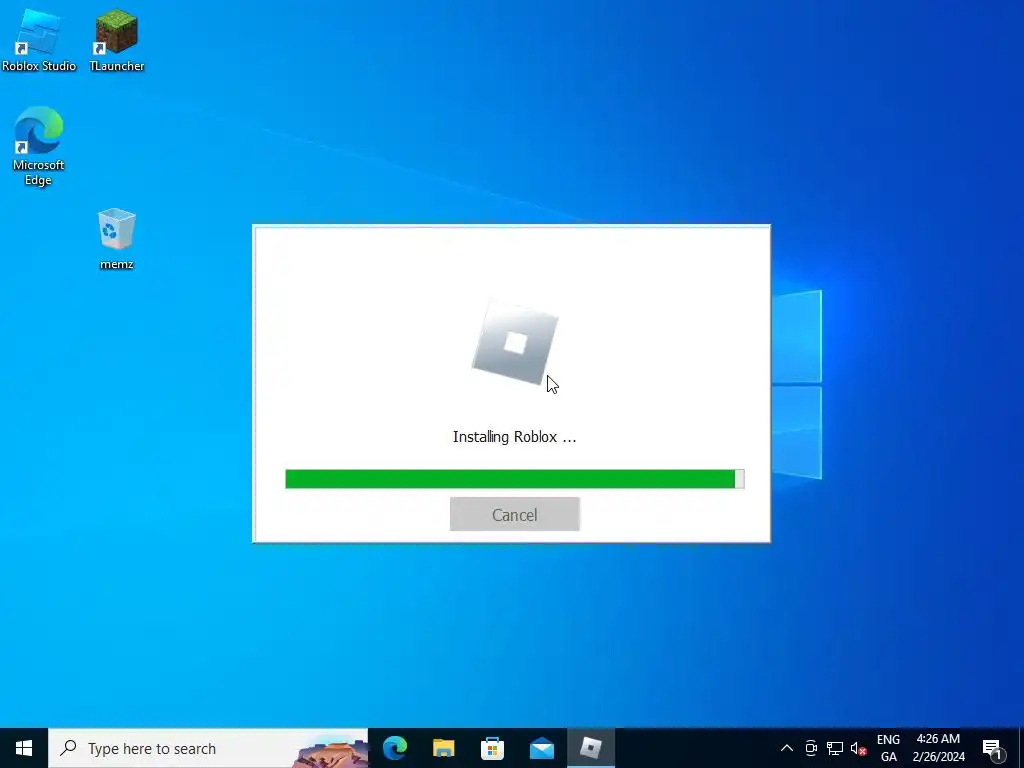
Task: Click the Roblox logo in the installer window
Action: point(515,343)
